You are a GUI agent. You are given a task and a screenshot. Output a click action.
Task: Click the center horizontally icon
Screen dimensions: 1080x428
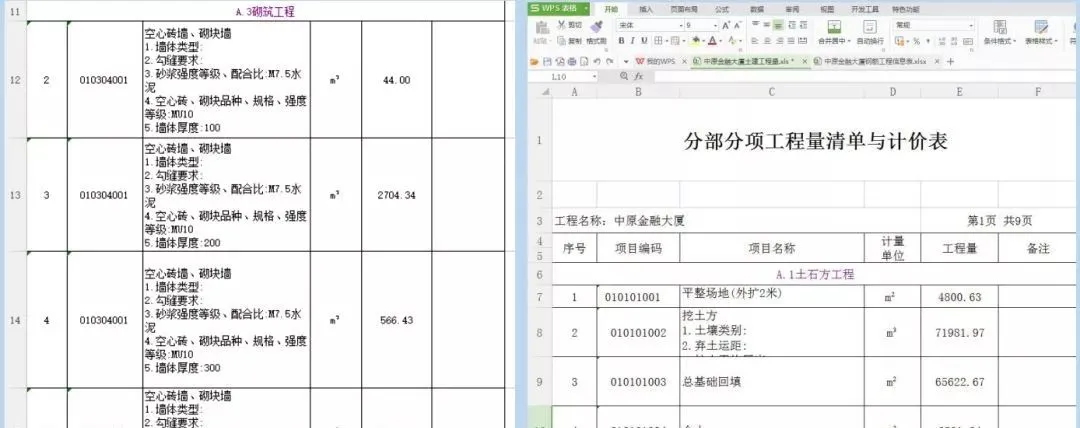767,41
